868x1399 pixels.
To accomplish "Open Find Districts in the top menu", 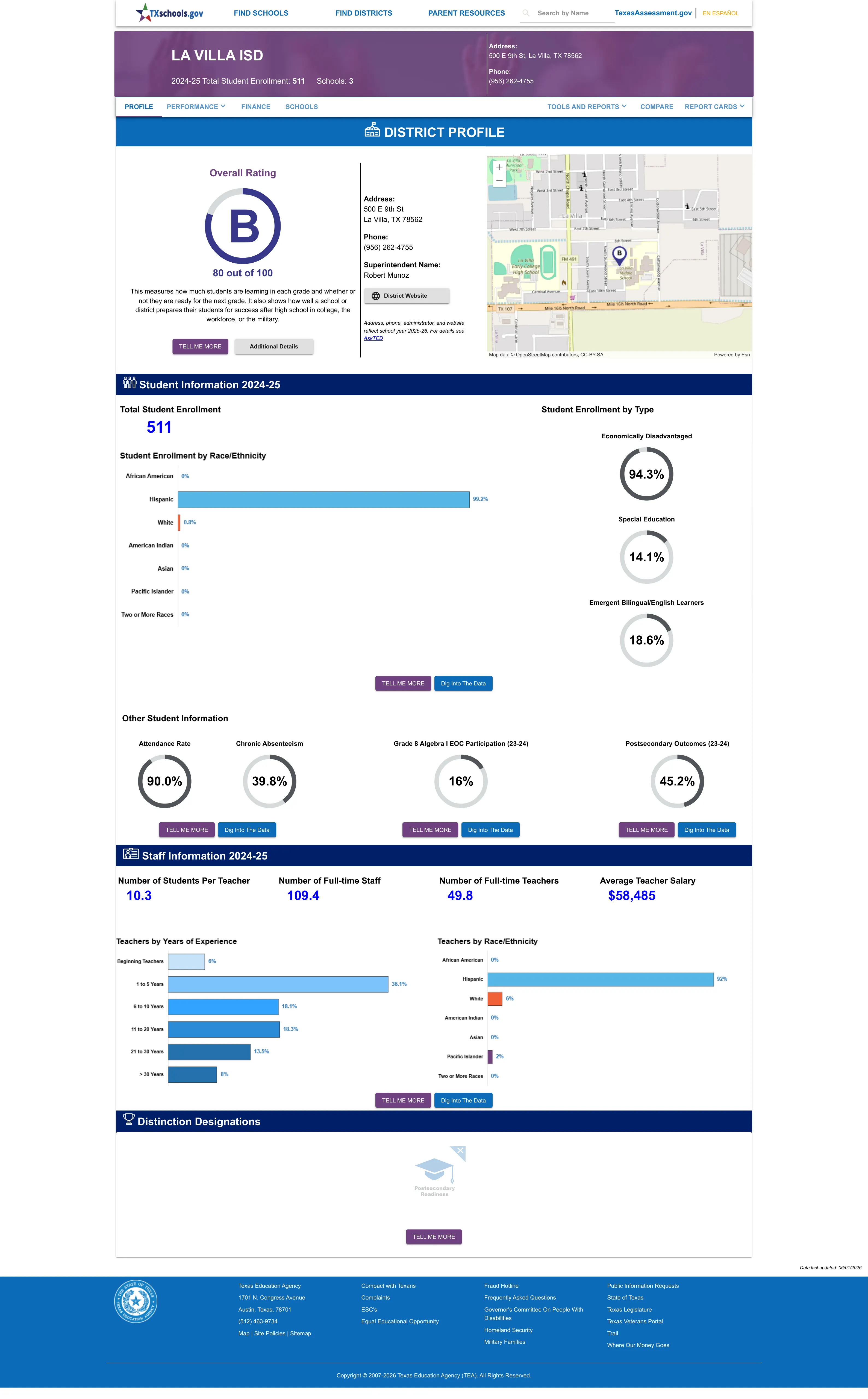I will pos(364,13).
